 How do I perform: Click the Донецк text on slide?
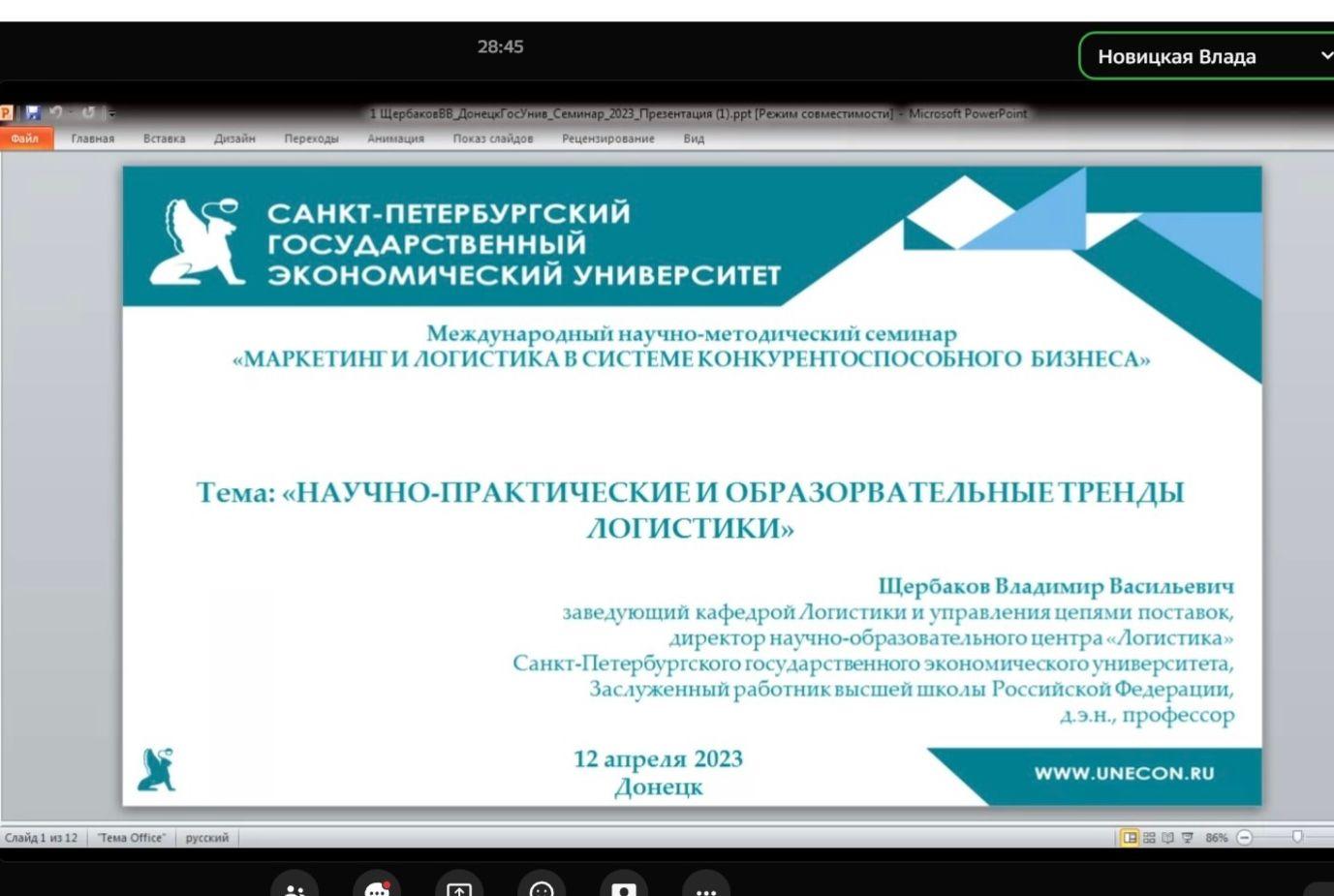tap(659, 787)
